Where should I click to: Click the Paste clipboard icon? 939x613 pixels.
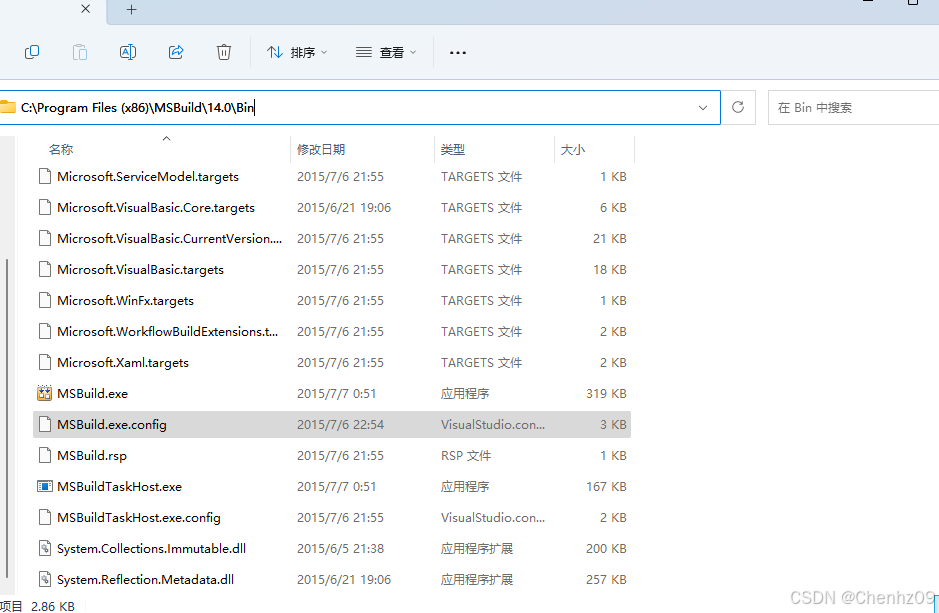click(x=80, y=52)
